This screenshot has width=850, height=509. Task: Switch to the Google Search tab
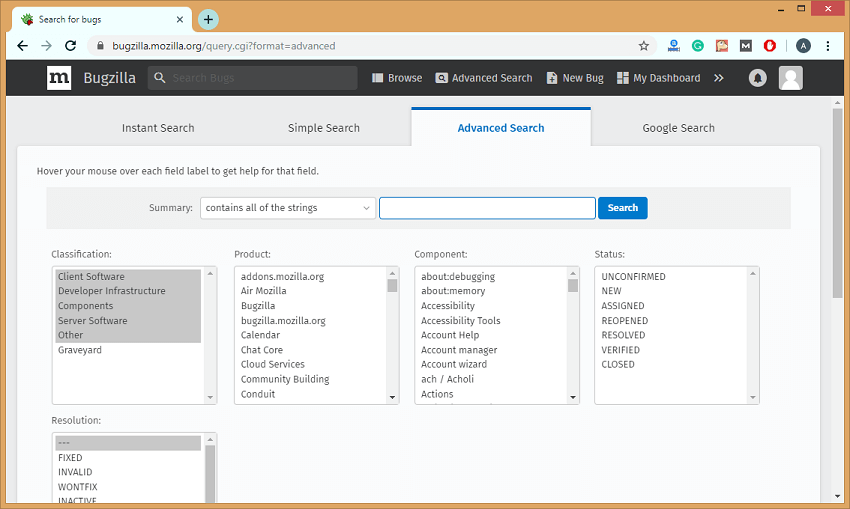pyautogui.click(x=679, y=128)
